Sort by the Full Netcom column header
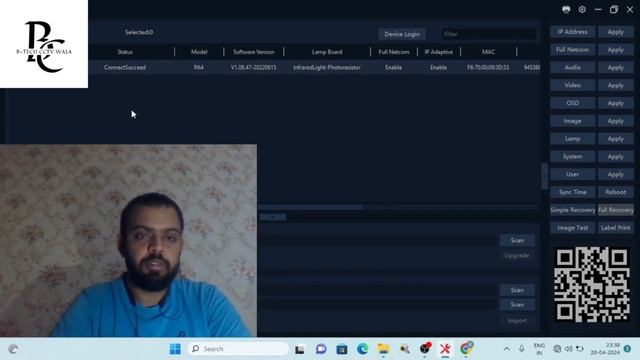This screenshot has width=640, height=360. point(393,52)
